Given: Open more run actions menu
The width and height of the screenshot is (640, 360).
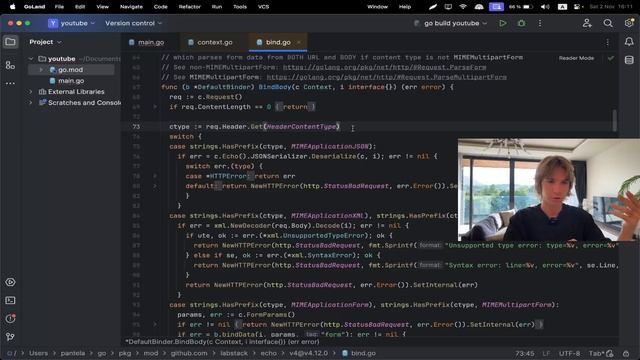Looking at the screenshot, I should (x=540, y=24).
